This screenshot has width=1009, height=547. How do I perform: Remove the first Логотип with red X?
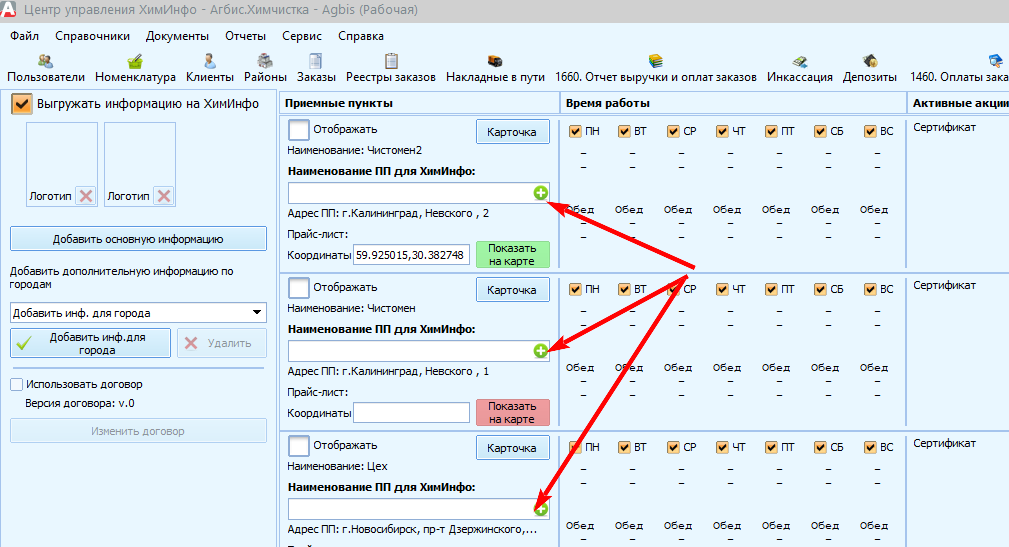point(86,196)
